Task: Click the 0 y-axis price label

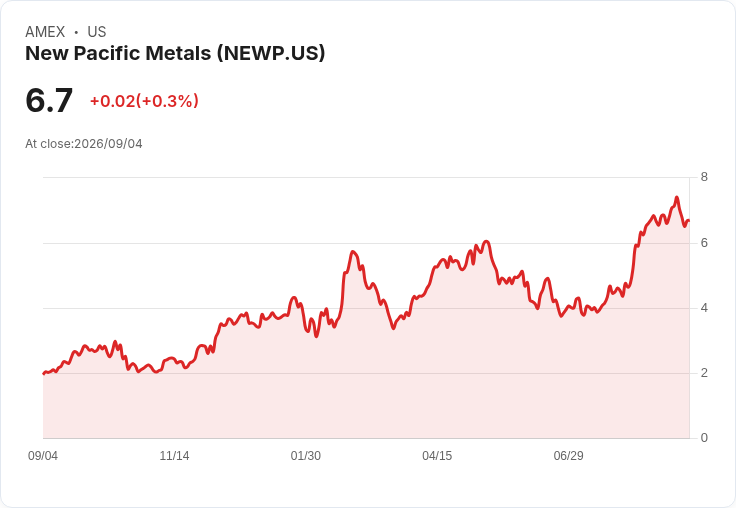Action: (x=704, y=438)
